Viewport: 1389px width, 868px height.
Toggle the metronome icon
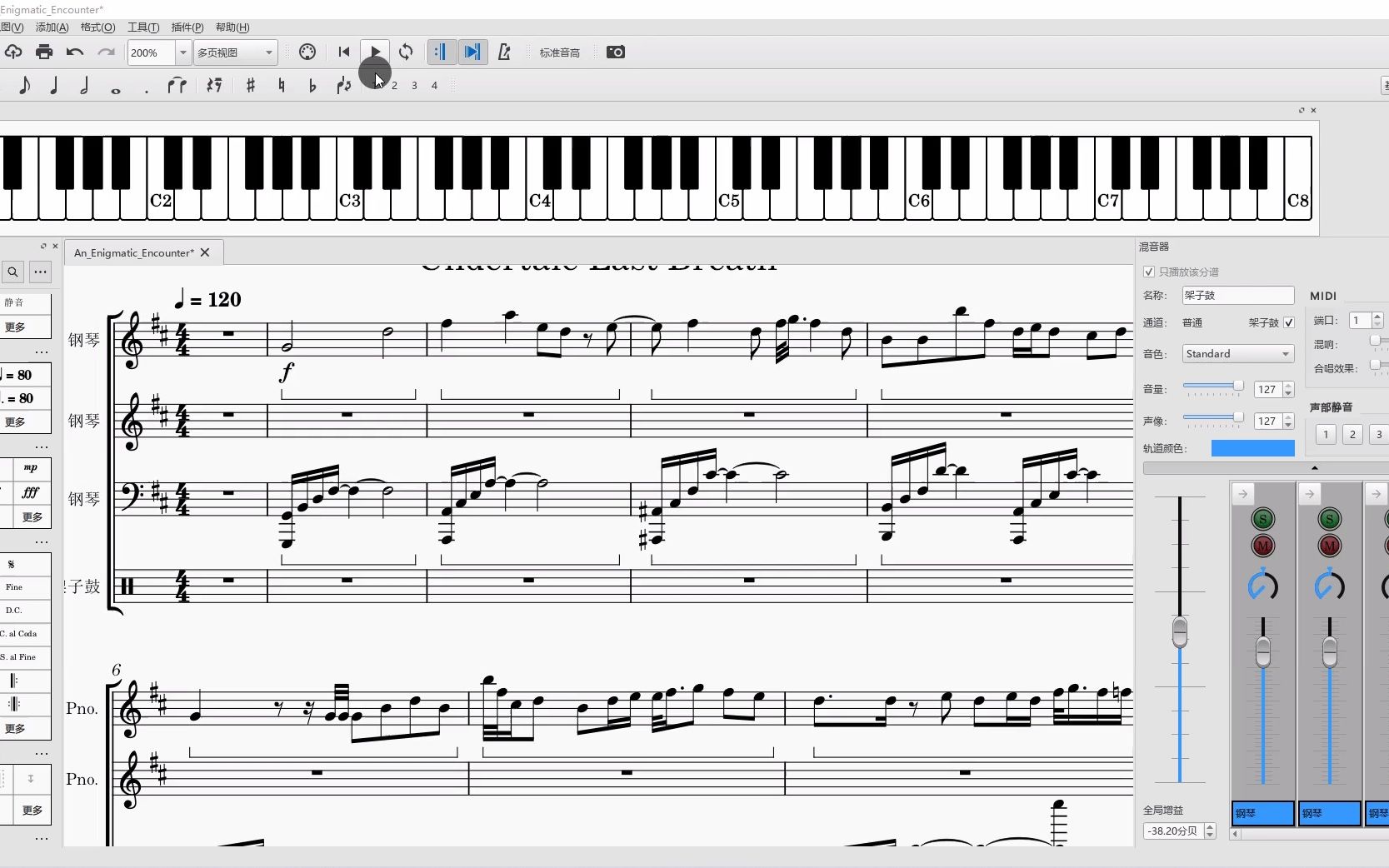pyautogui.click(x=504, y=52)
